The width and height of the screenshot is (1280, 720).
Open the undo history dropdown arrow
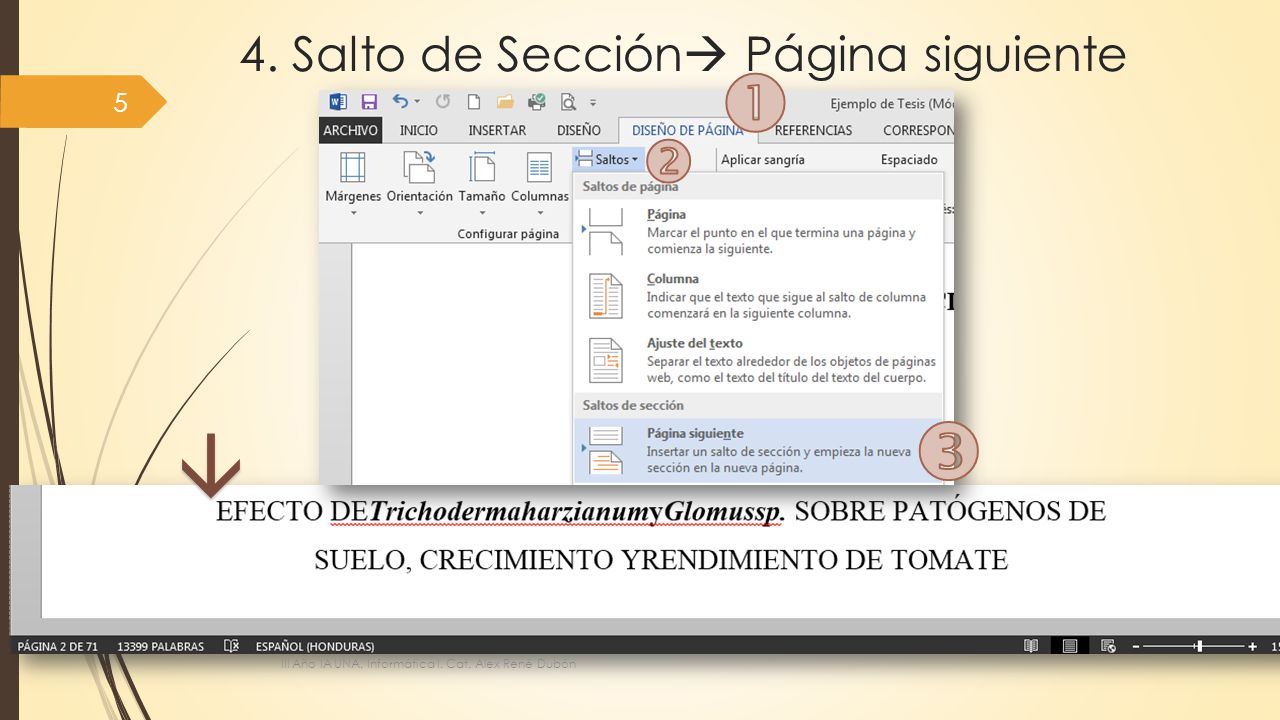click(417, 102)
